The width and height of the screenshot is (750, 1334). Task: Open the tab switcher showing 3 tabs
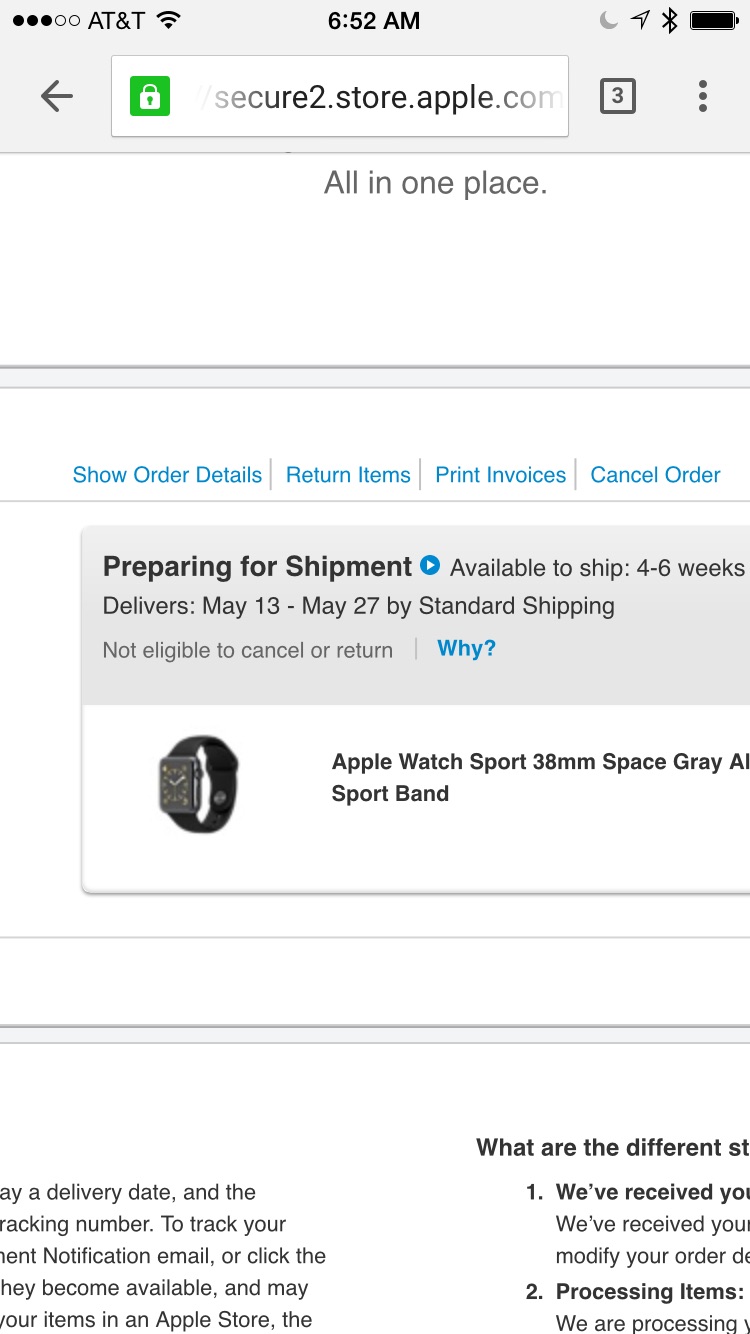tap(617, 96)
